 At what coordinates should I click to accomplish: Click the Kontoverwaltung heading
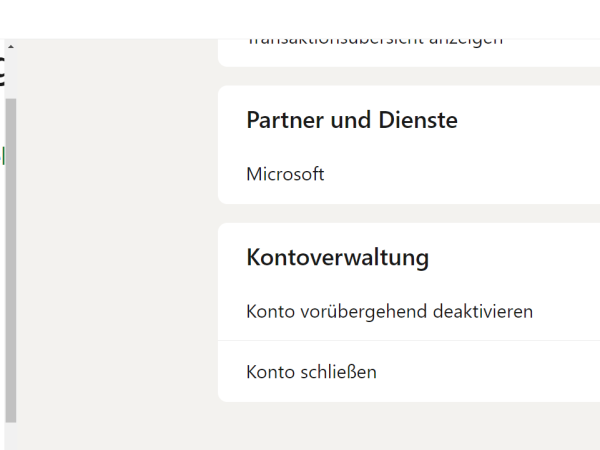tap(338, 257)
